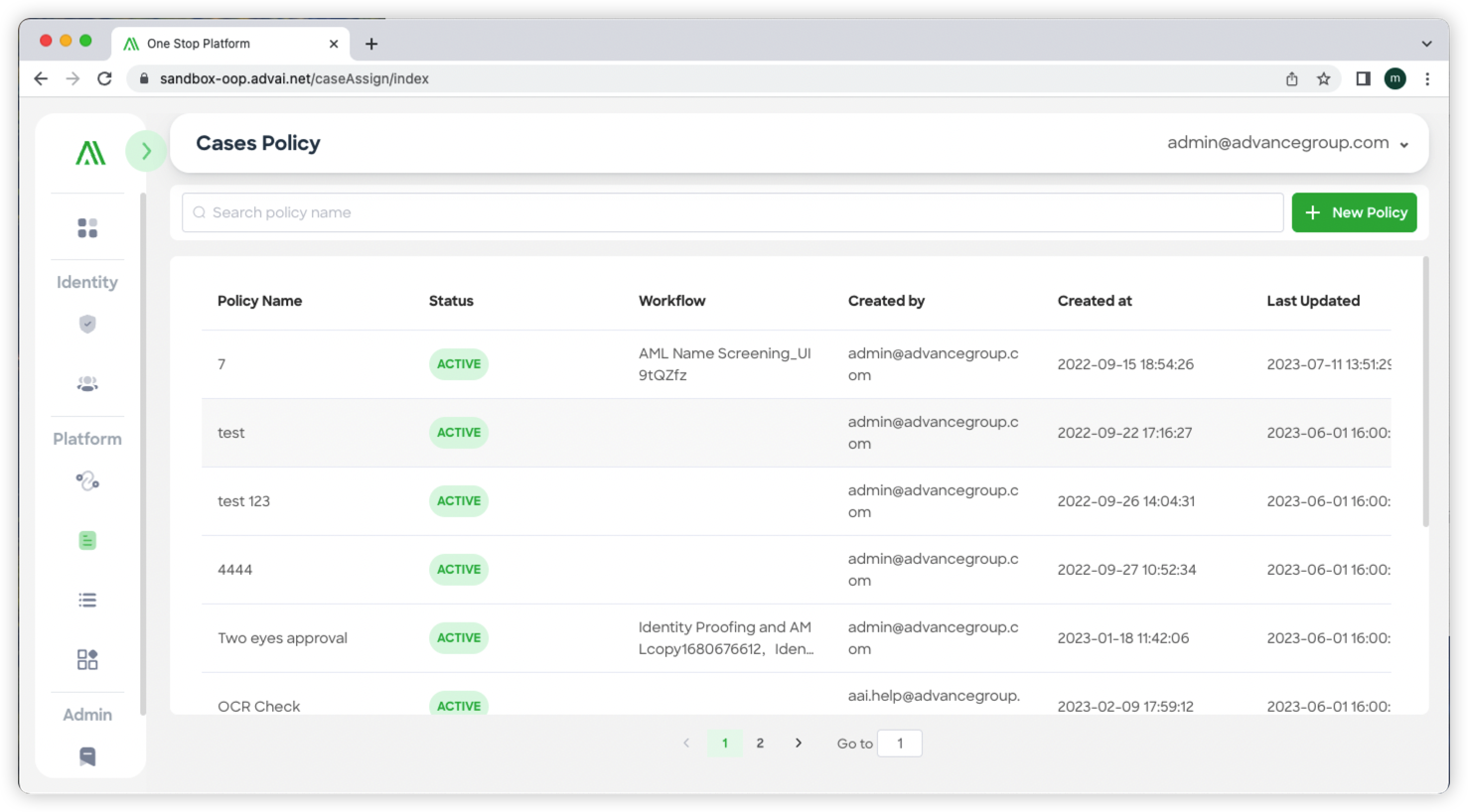Click the search magnifier icon

[x=200, y=212]
